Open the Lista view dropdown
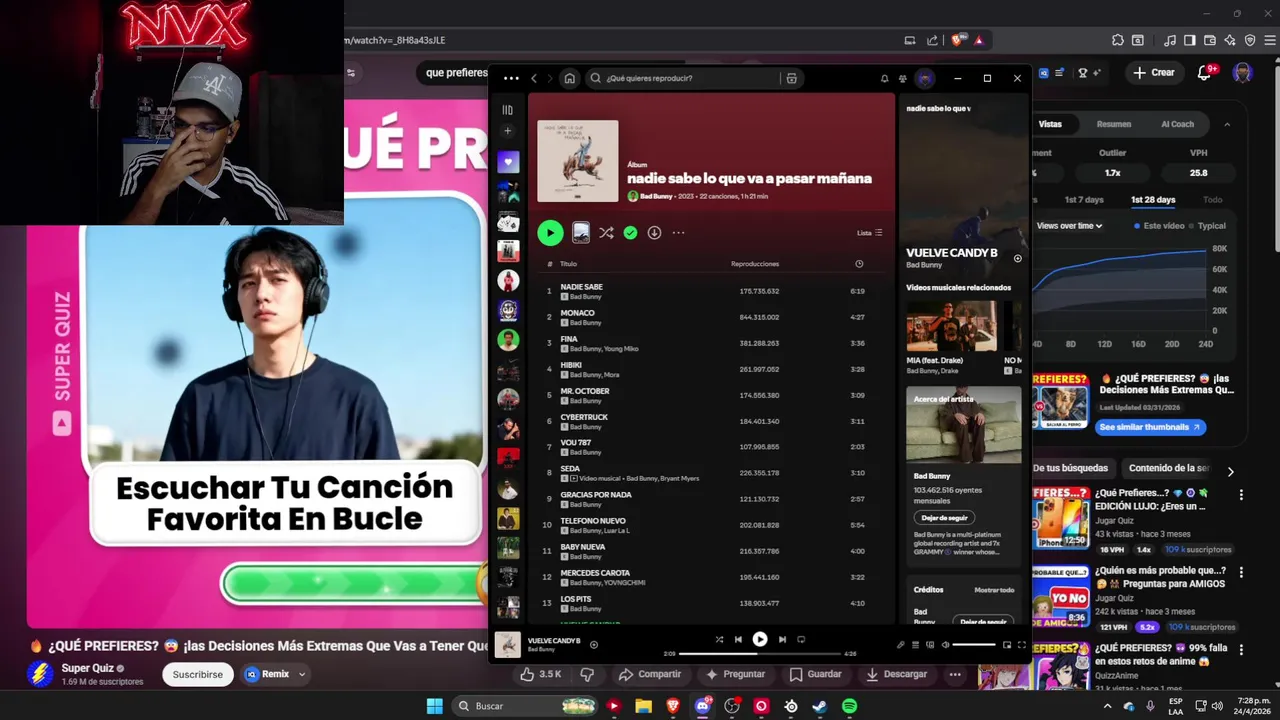The image size is (1280, 720). 869,233
